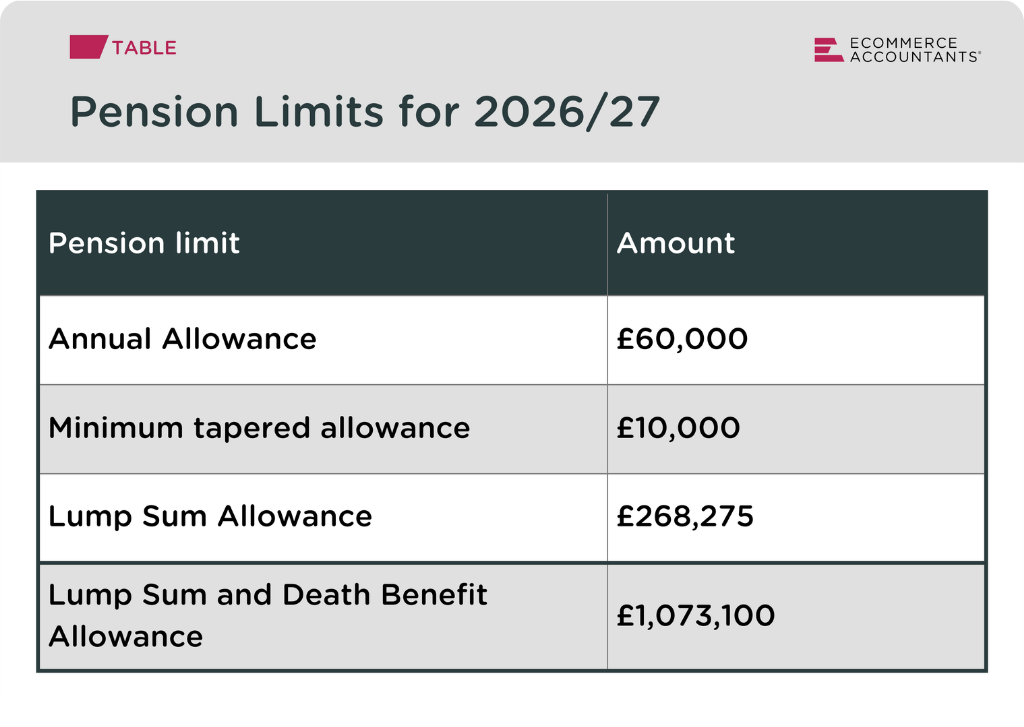The height and width of the screenshot is (727, 1024).
Task: Select the Pension limit column header
Action: pos(323,243)
